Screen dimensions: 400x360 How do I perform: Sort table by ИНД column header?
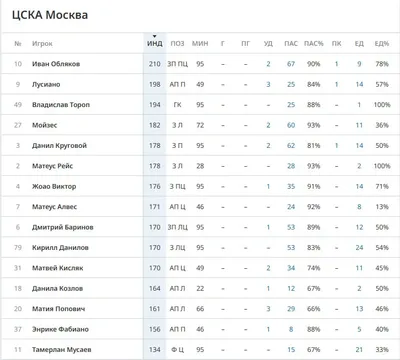tap(155, 44)
